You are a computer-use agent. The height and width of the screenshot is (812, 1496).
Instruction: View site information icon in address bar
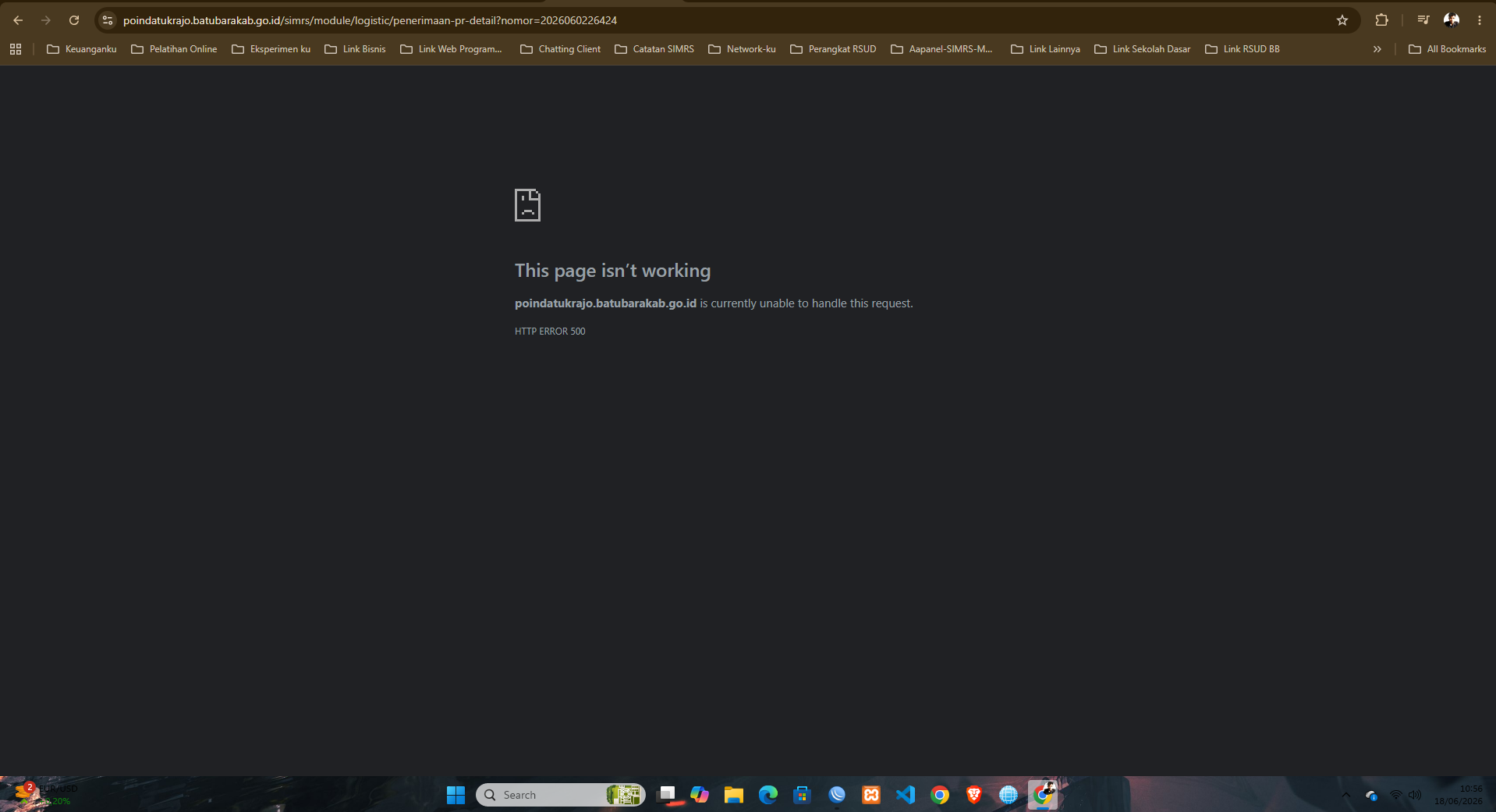coord(108,20)
